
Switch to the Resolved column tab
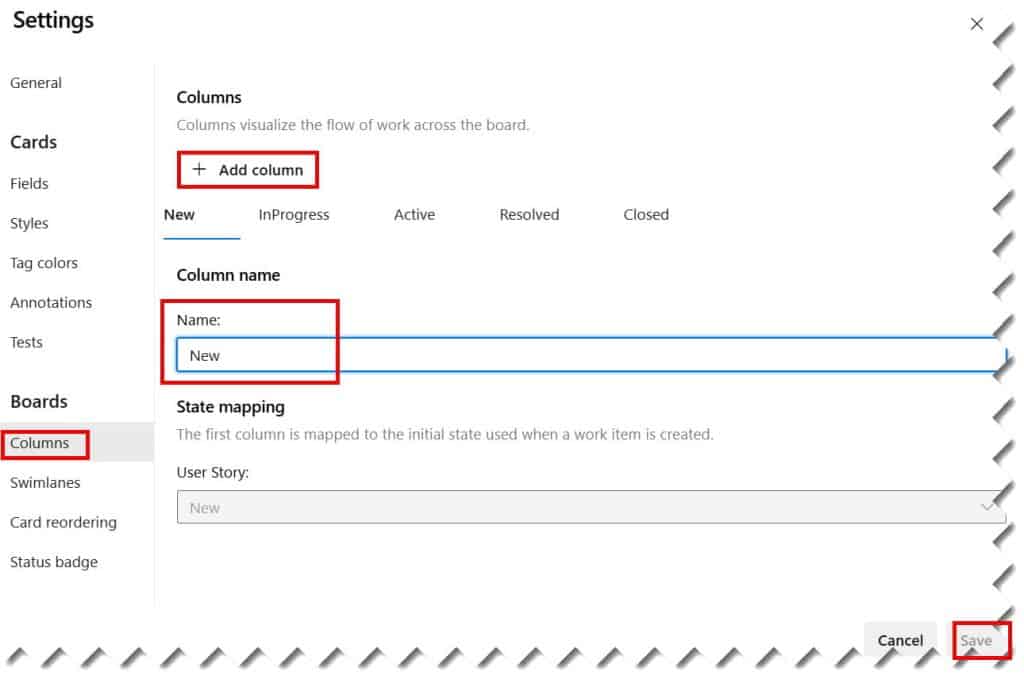coord(528,214)
